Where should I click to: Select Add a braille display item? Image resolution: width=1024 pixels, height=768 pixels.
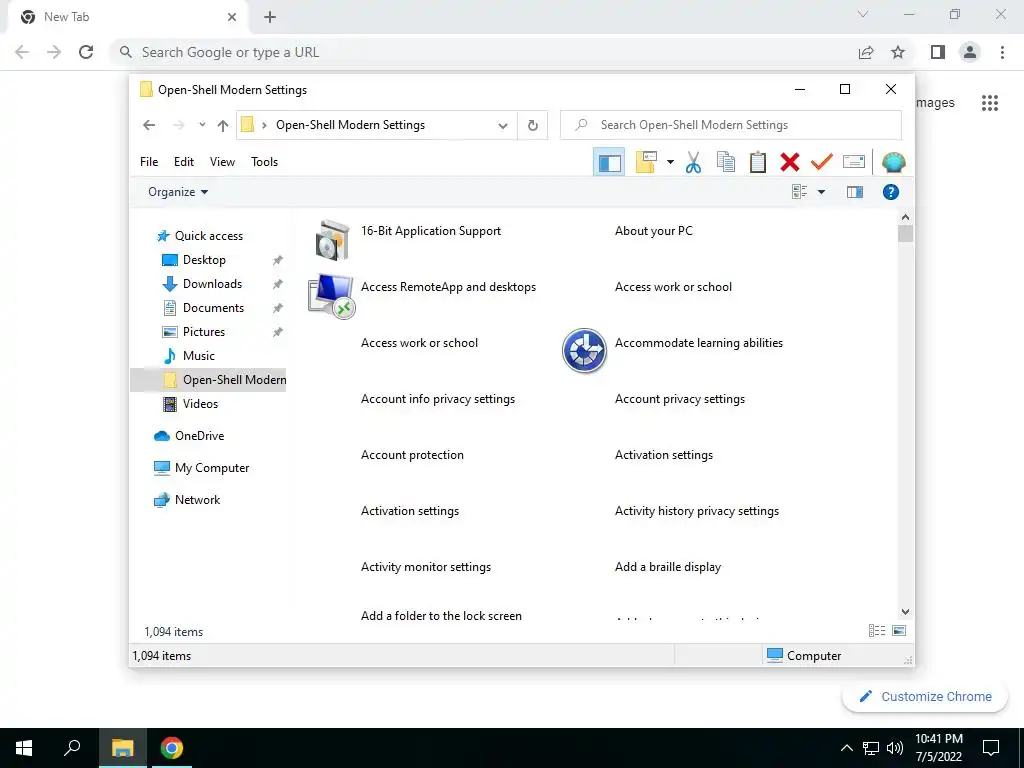coord(668,567)
